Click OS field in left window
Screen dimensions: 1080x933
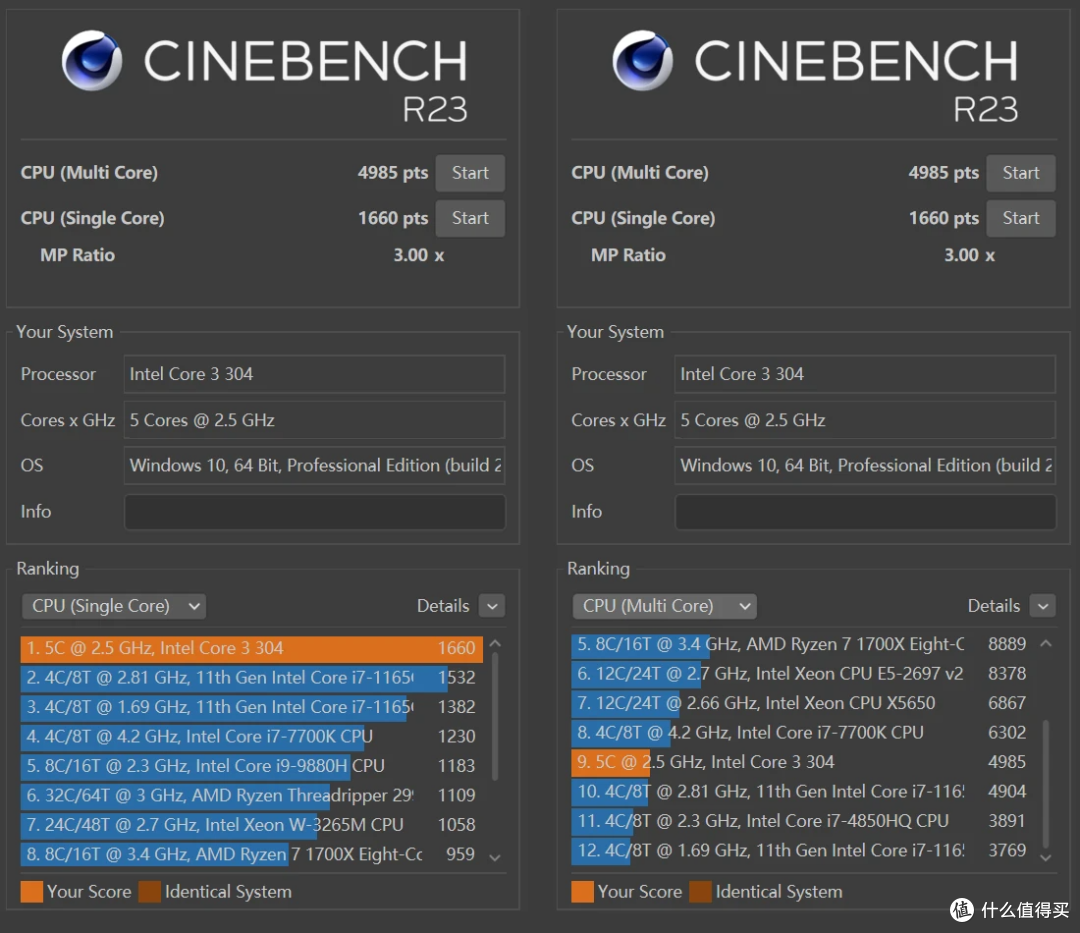pos(315,465)
